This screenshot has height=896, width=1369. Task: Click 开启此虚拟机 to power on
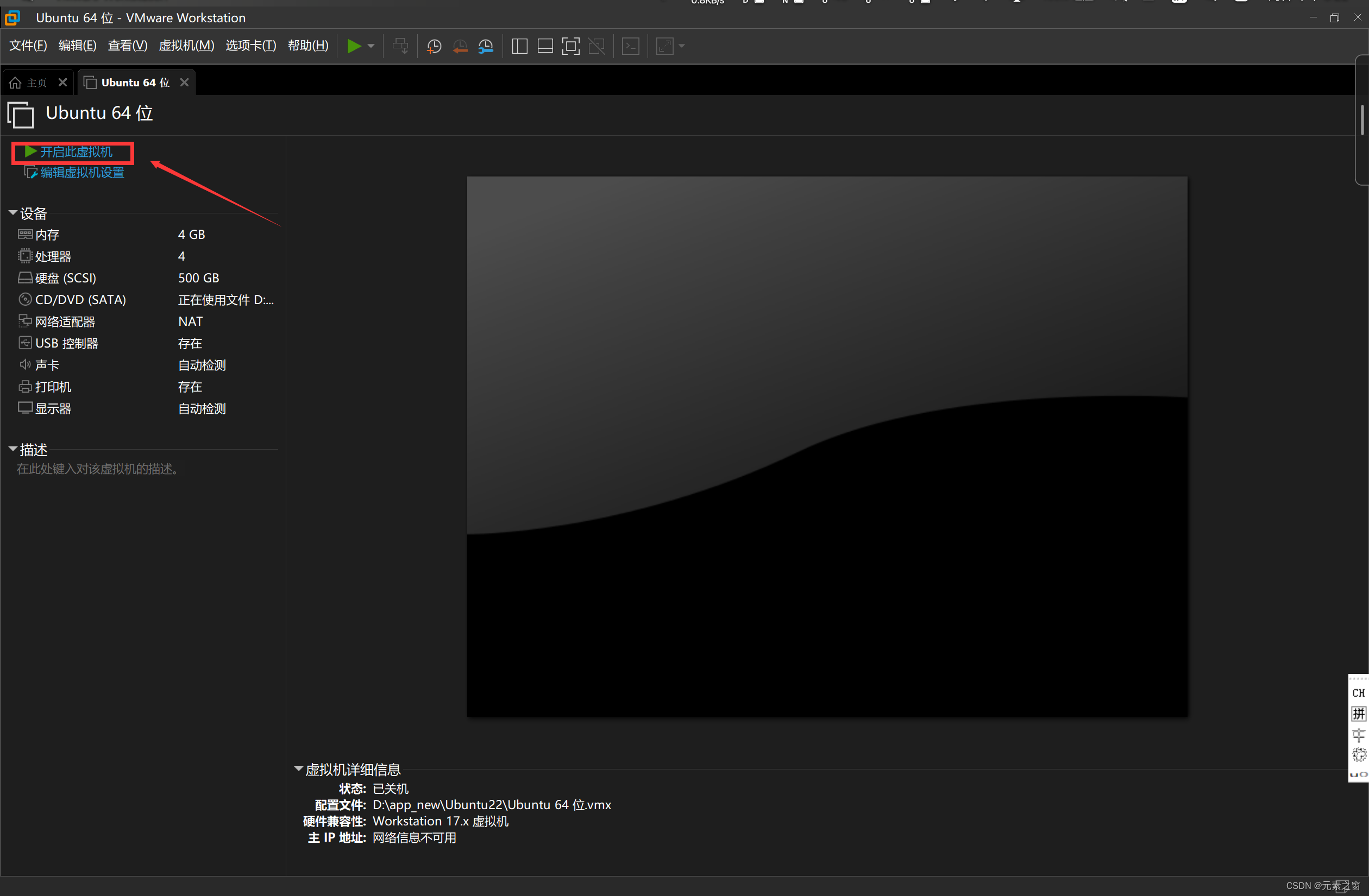coord(76,152)
